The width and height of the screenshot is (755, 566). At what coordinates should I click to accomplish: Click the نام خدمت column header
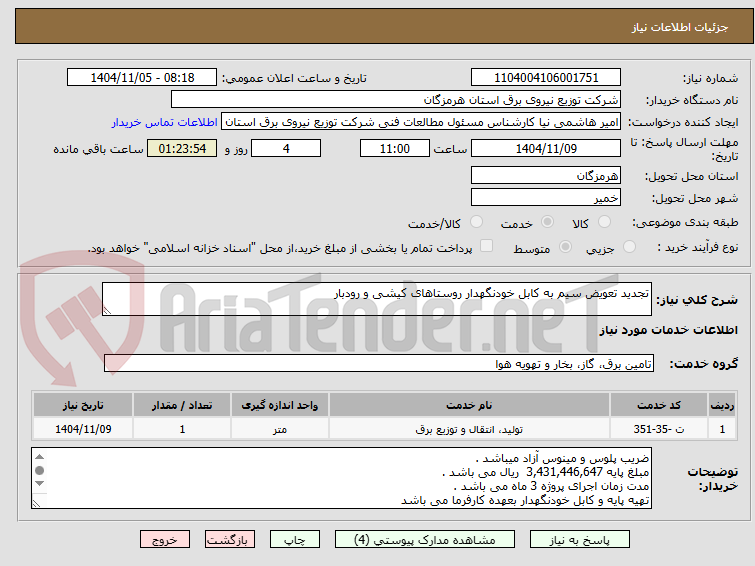[x=469, y=405]
